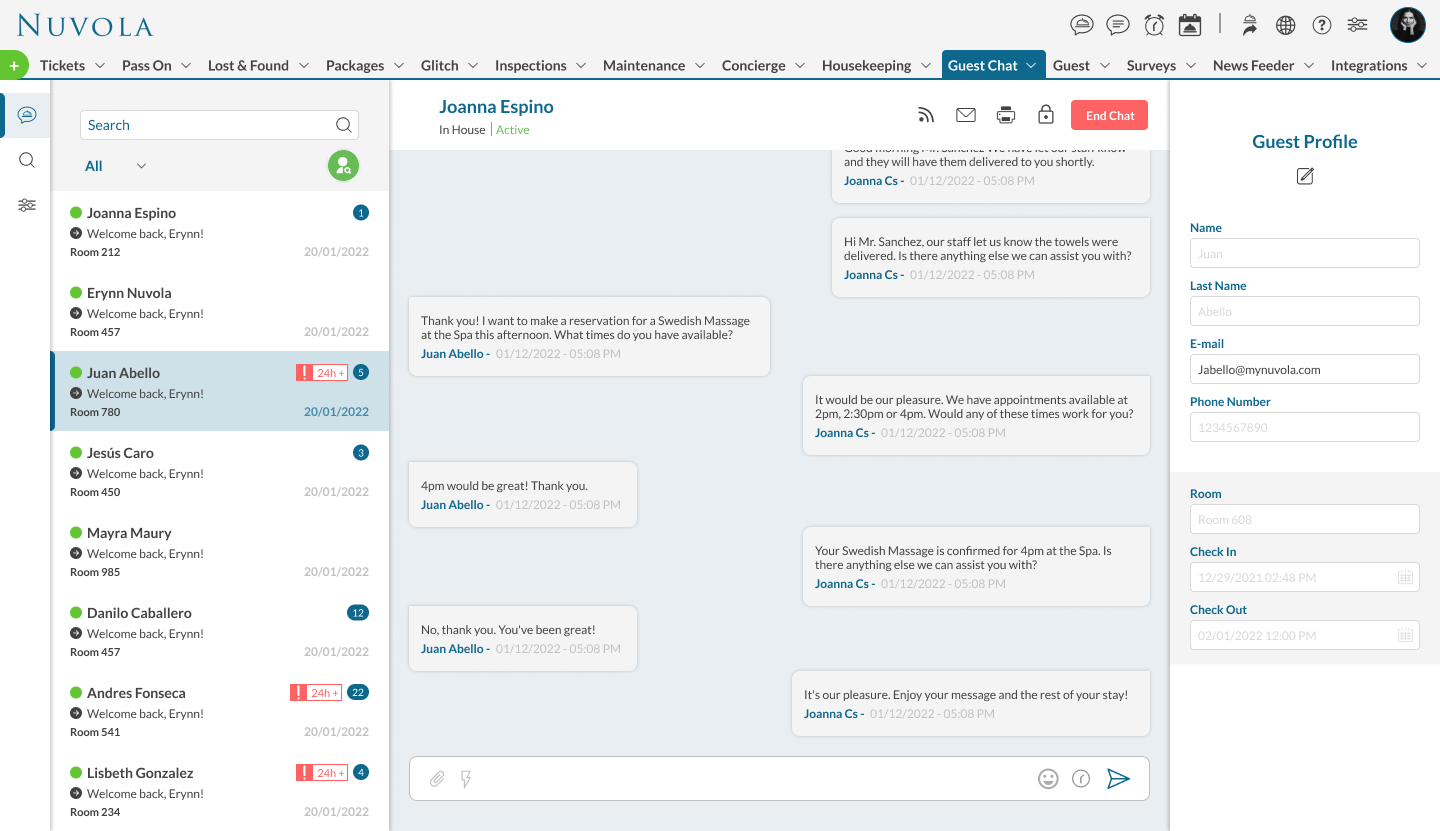This screenshot has height=831, width=1440.
Task: Open Mayra Maury's conversation
Action: 220,551
